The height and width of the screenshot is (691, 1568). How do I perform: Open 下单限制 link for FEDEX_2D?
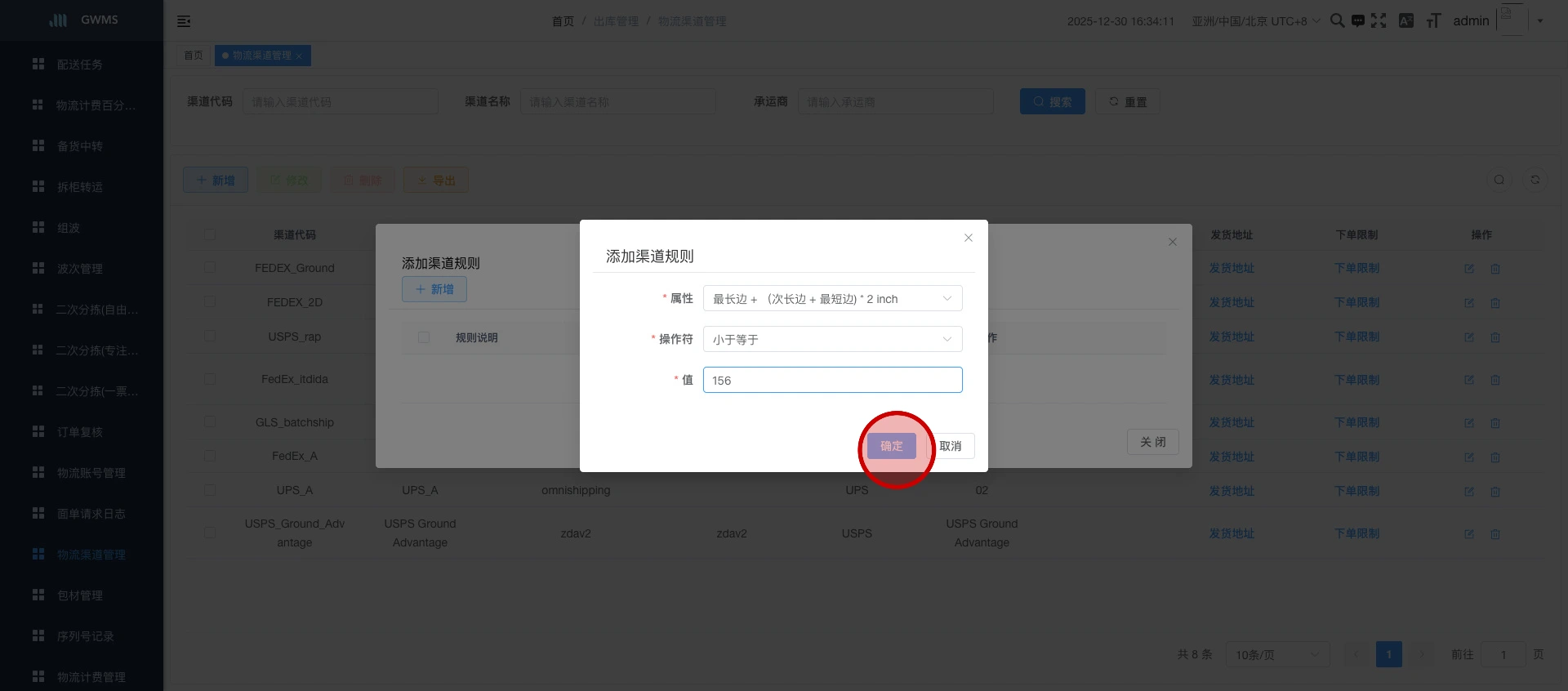pos(1356,302)
